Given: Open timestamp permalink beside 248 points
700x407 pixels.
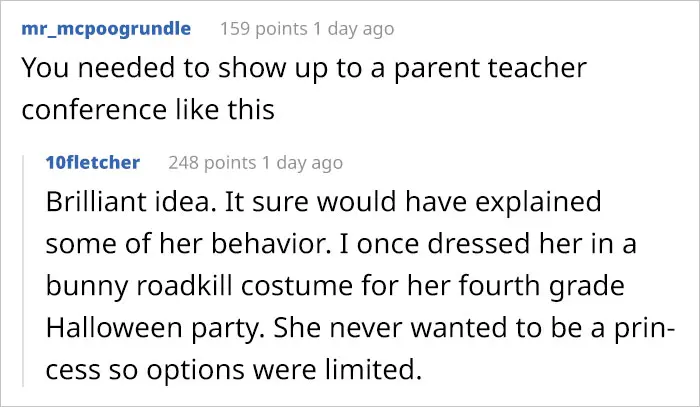Looking at the screenshot, I should click(305, 162).
